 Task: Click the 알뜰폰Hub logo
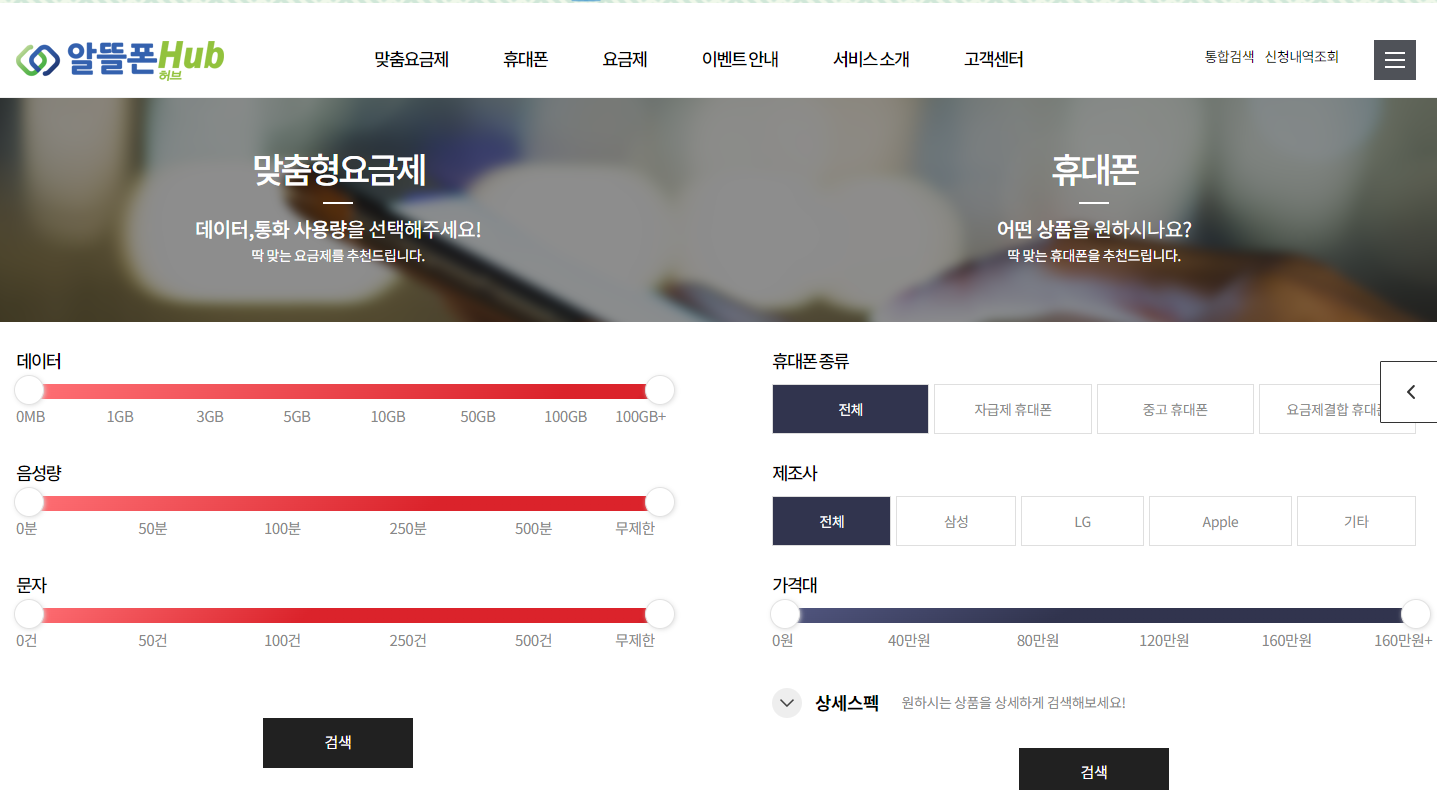[118, 59]
